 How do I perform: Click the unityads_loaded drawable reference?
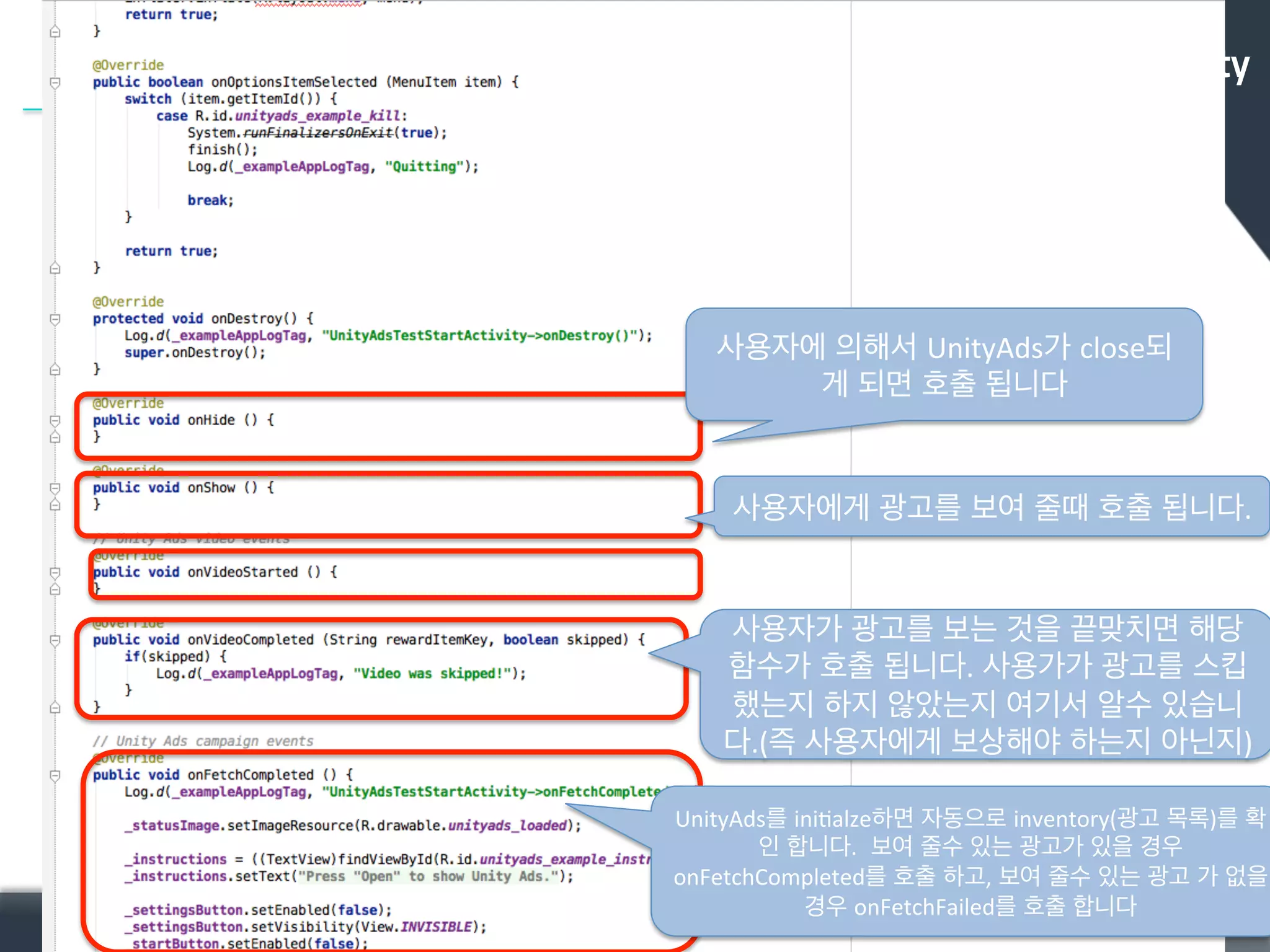coord(507,826)
